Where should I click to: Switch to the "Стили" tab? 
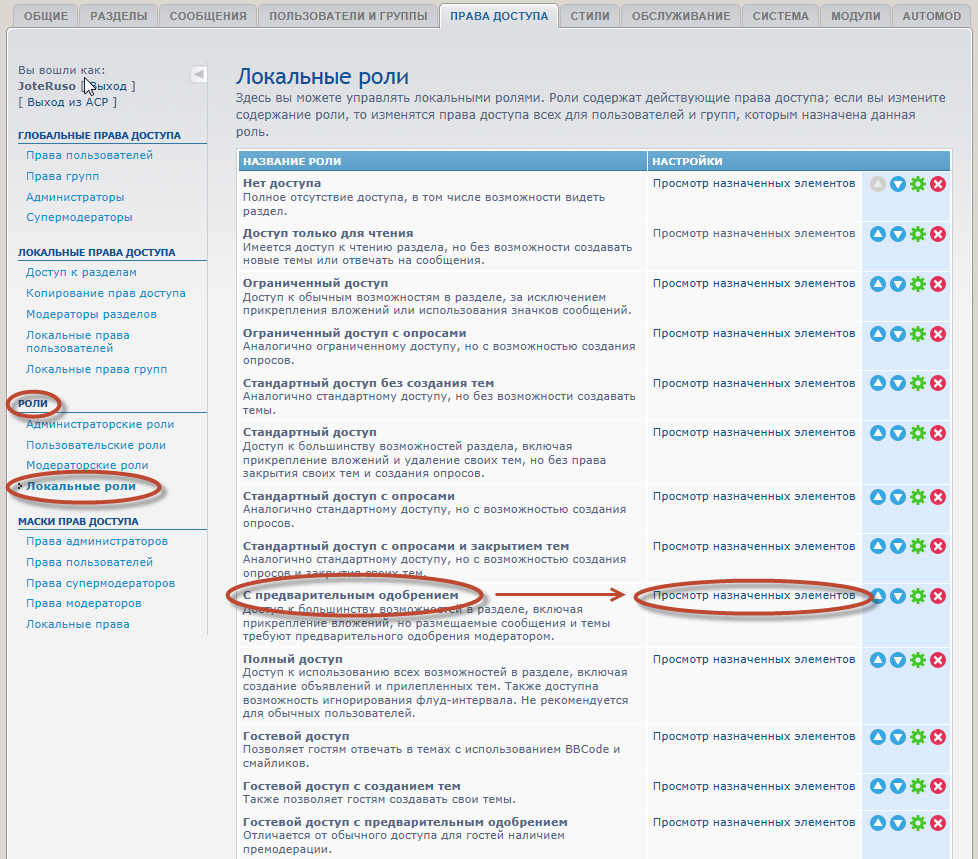[589, 16]
